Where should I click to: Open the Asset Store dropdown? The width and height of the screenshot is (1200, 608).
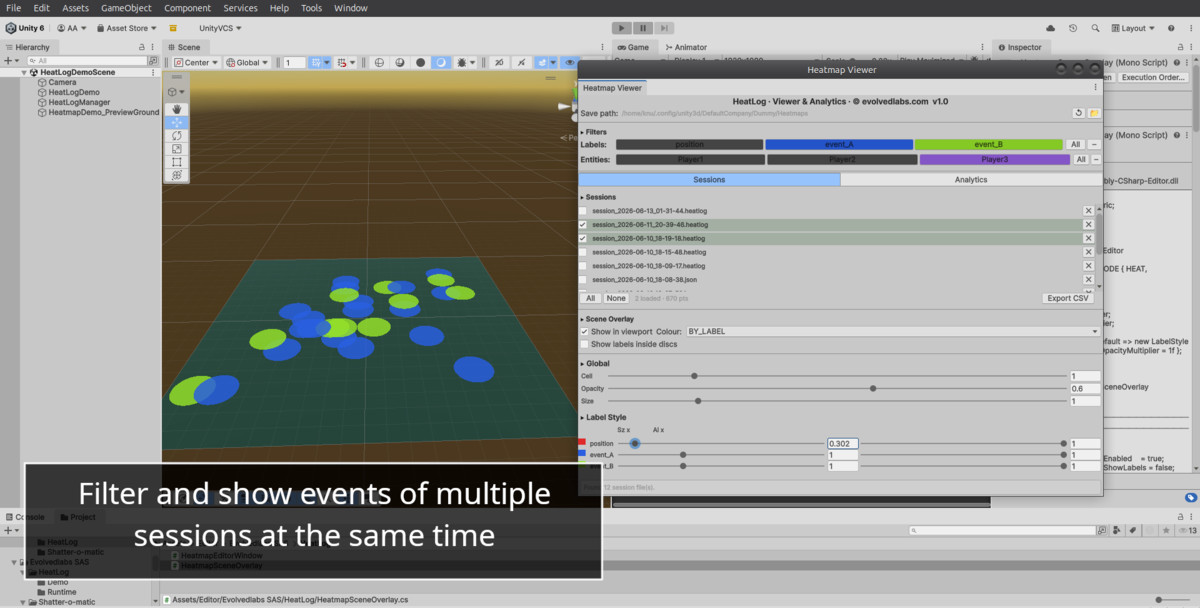point(125,28)
